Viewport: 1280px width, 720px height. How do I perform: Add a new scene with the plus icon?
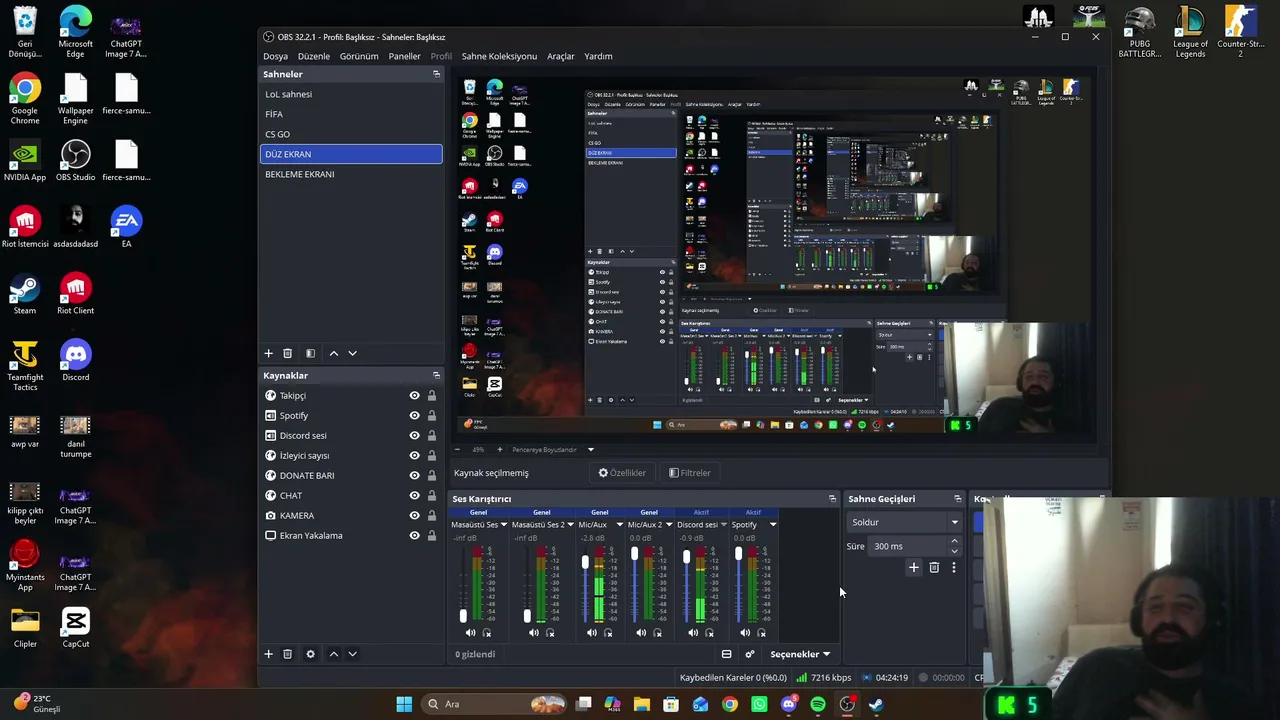[x=268, y=353]
